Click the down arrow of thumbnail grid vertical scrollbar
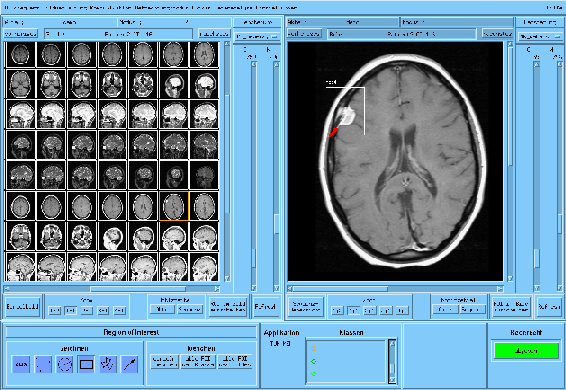This screenshot has height=390, width=566. (227, 278)
